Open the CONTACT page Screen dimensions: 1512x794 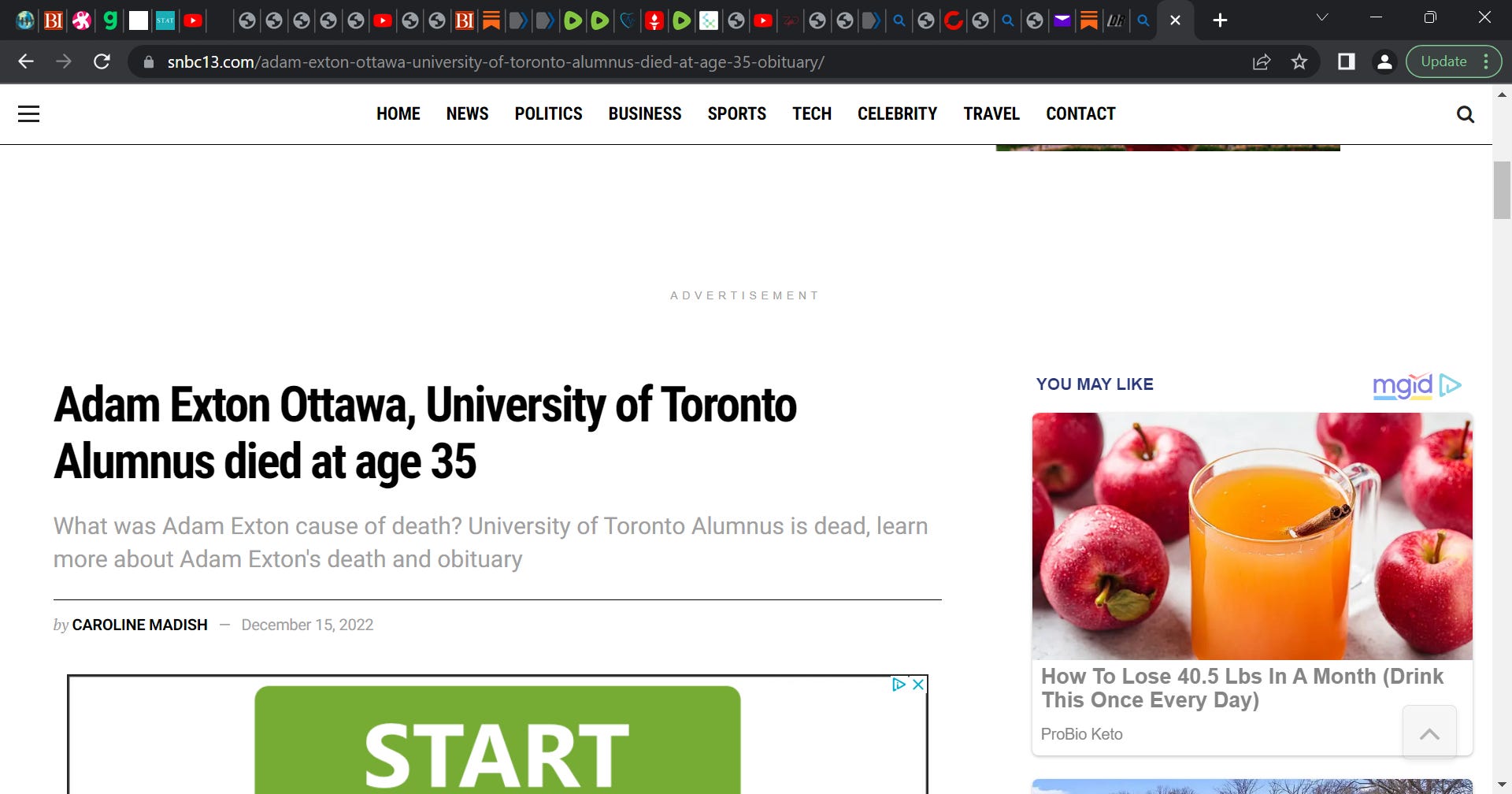coord(1080,113)
